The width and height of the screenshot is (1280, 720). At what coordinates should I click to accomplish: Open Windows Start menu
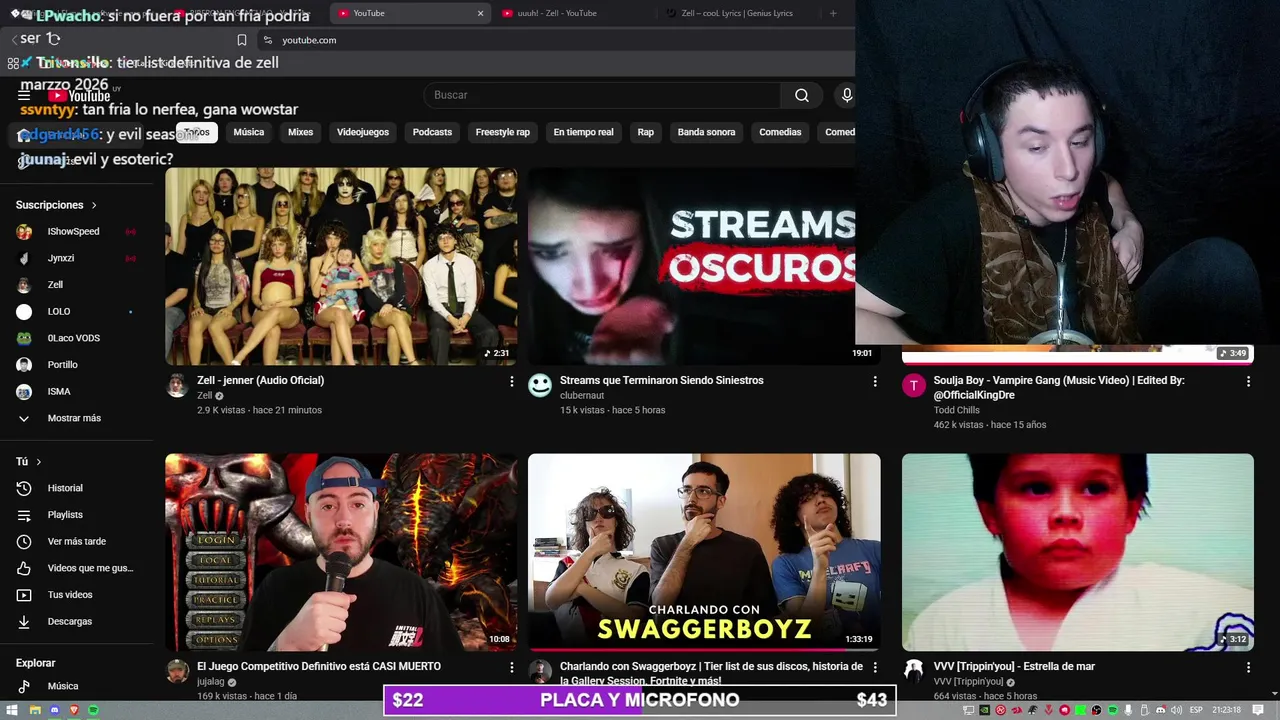tap(12, 710)
